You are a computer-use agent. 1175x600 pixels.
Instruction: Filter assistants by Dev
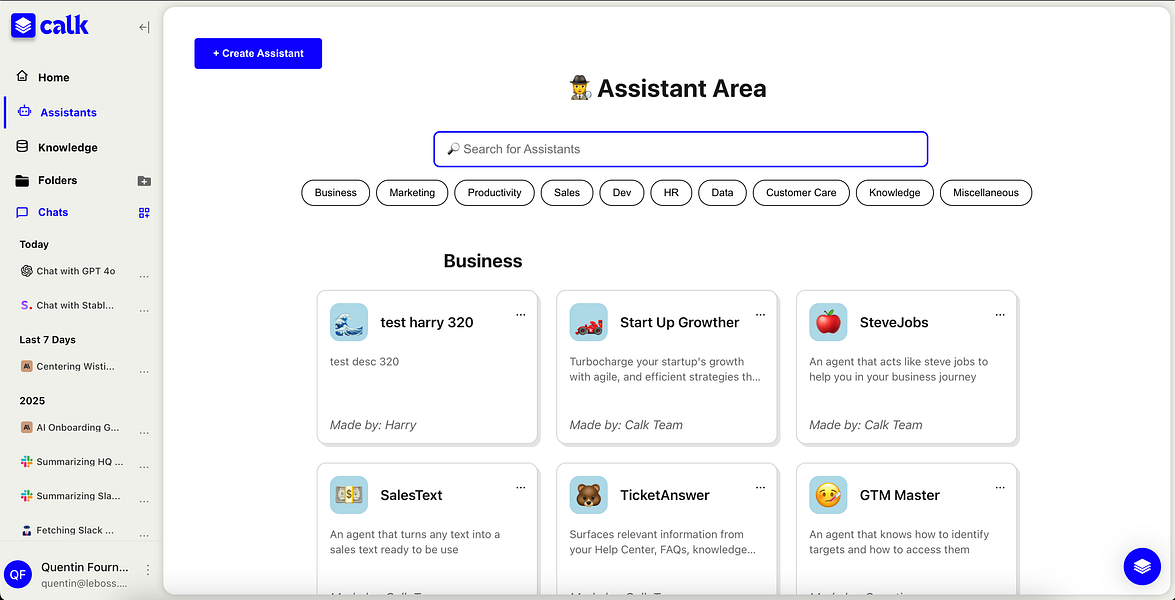(x=622, y=193)
